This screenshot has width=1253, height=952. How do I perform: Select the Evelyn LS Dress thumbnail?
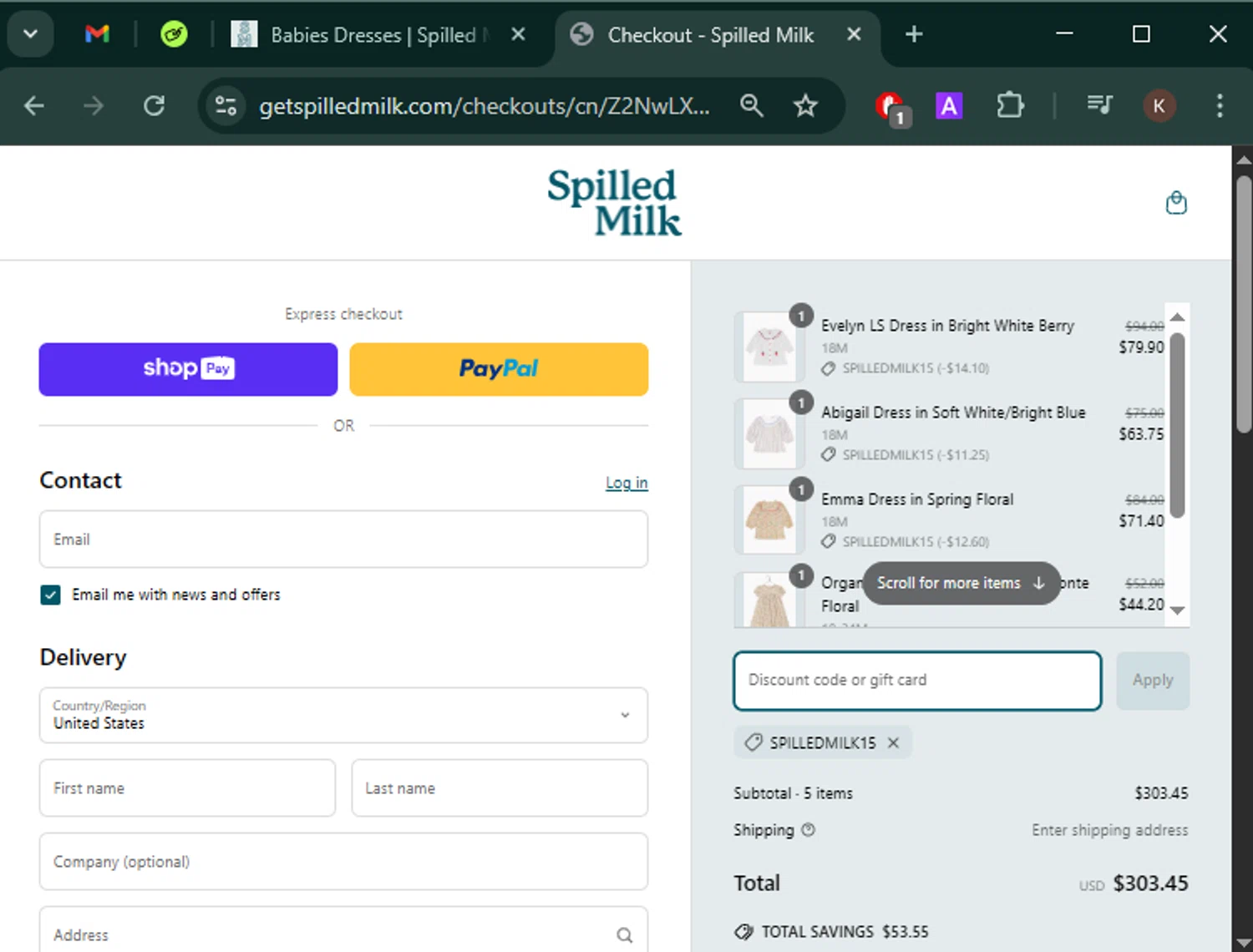(x=769, y=347)
